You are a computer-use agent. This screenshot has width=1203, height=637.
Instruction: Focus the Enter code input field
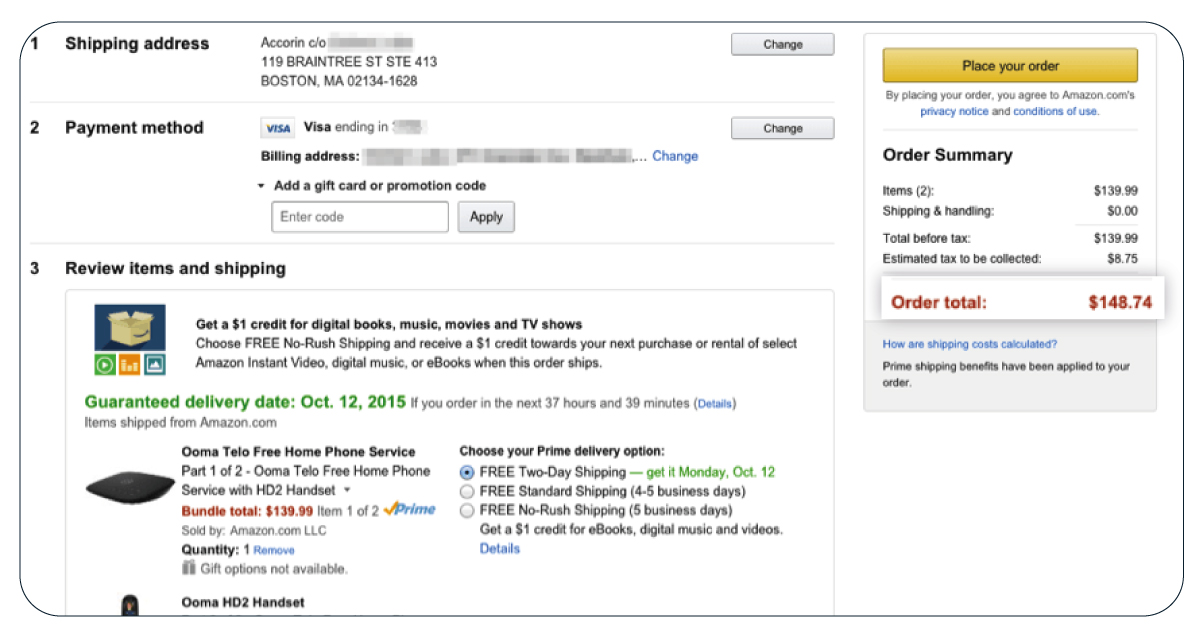click(360, 217)
